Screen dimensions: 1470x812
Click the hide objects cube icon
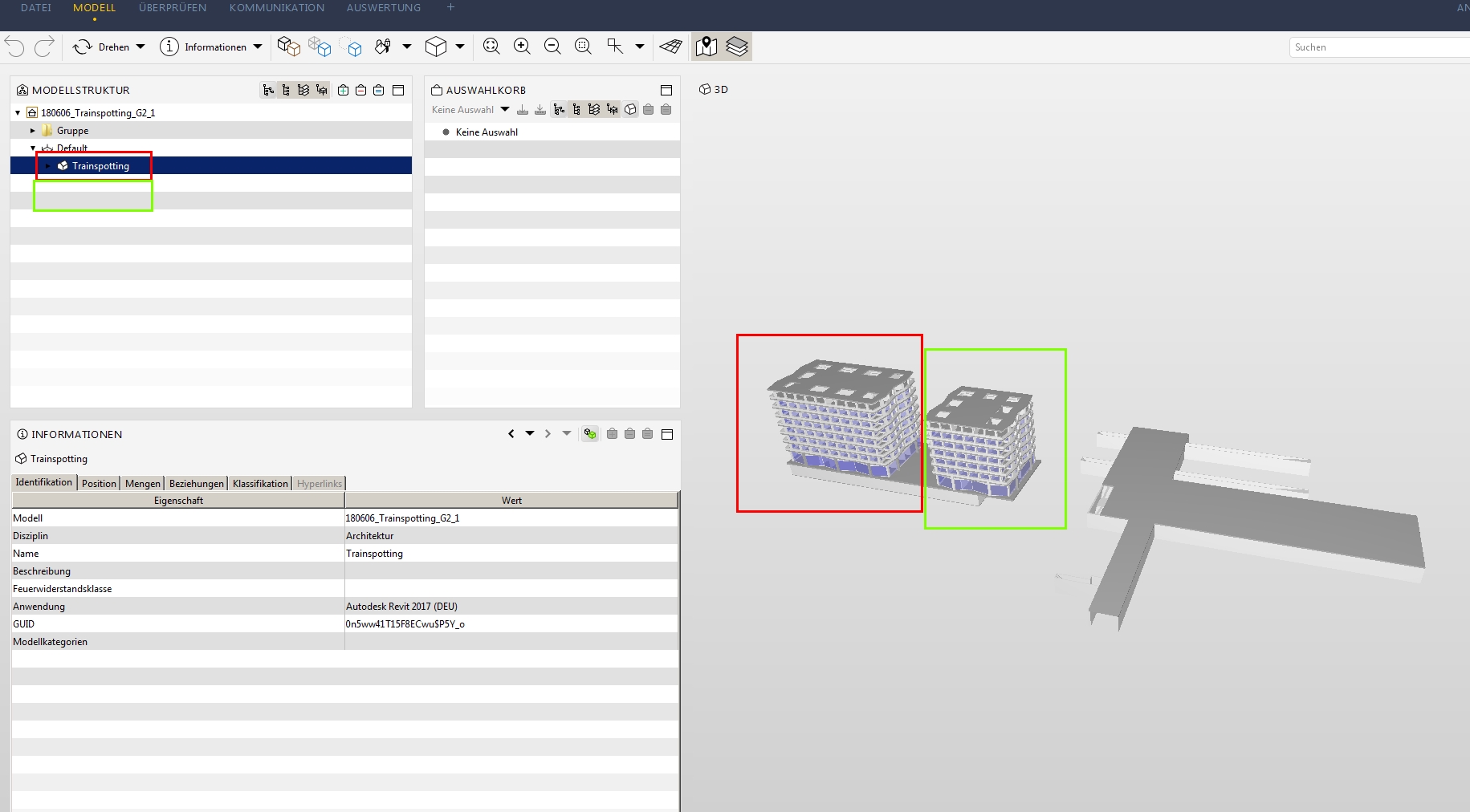[355, 46]
